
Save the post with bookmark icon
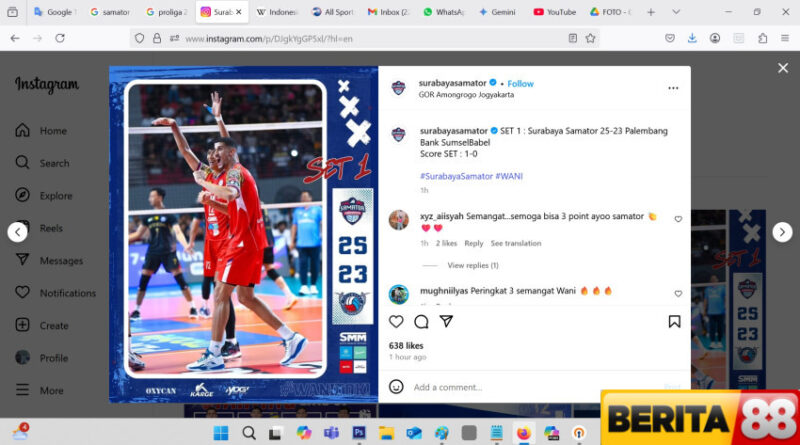[x=674, y=321]
